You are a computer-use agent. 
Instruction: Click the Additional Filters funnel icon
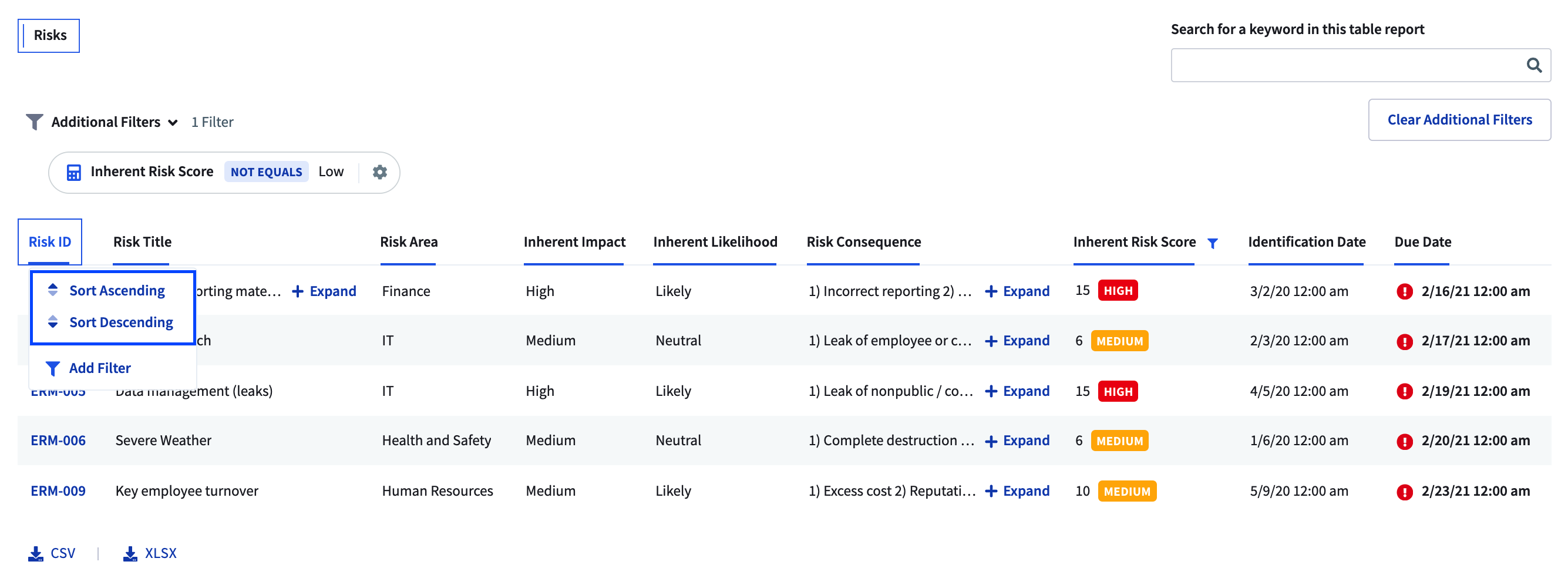34,122
